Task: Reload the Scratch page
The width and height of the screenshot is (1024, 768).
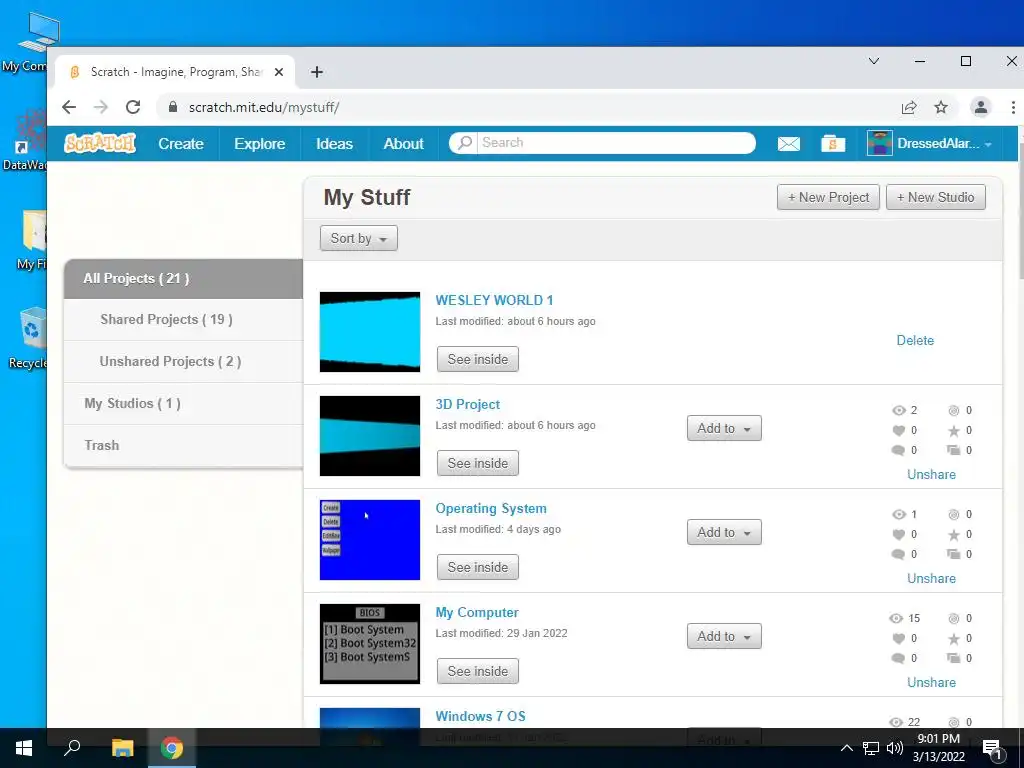Action: (x=133, y=107)
